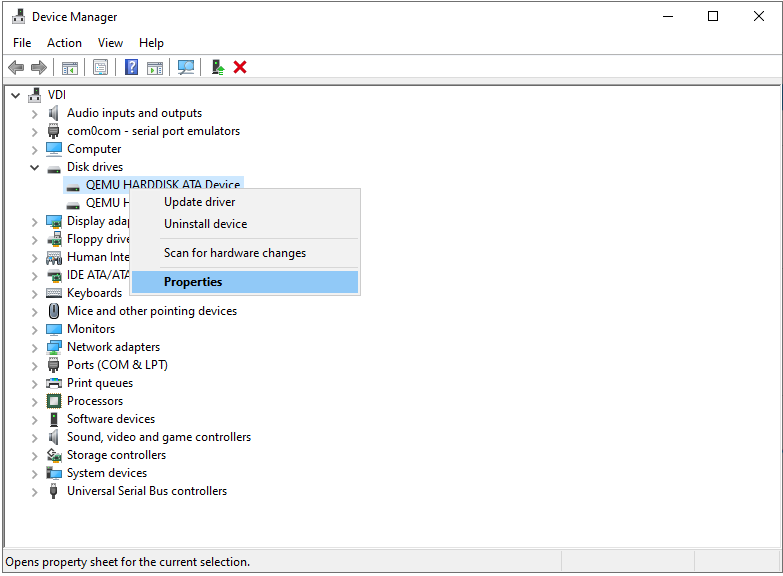Click the Scan for hardware changes monitor icon
783x576 pixels.
tap(186, 67)
